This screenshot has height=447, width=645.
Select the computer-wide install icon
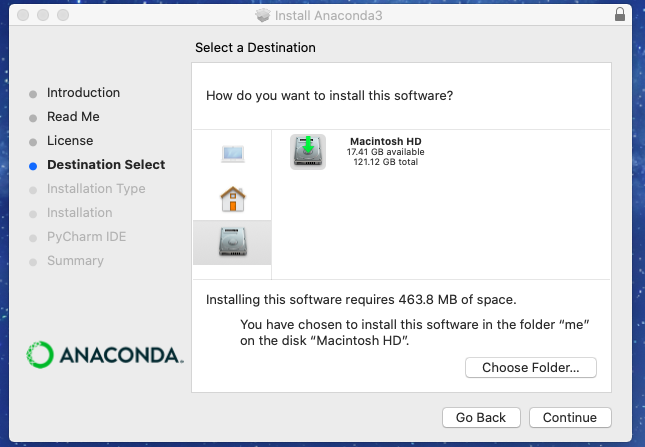pos(232,153)
